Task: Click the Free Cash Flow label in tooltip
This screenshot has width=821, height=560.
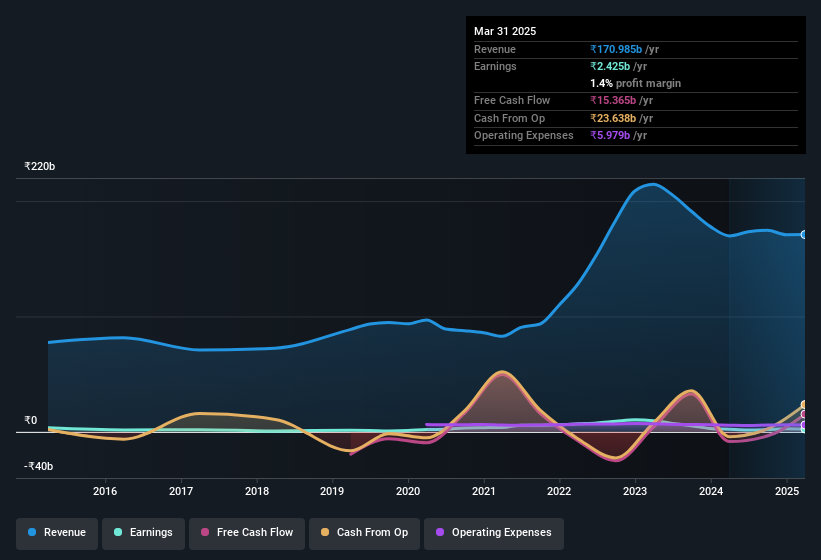Action: tap(512, 100)
